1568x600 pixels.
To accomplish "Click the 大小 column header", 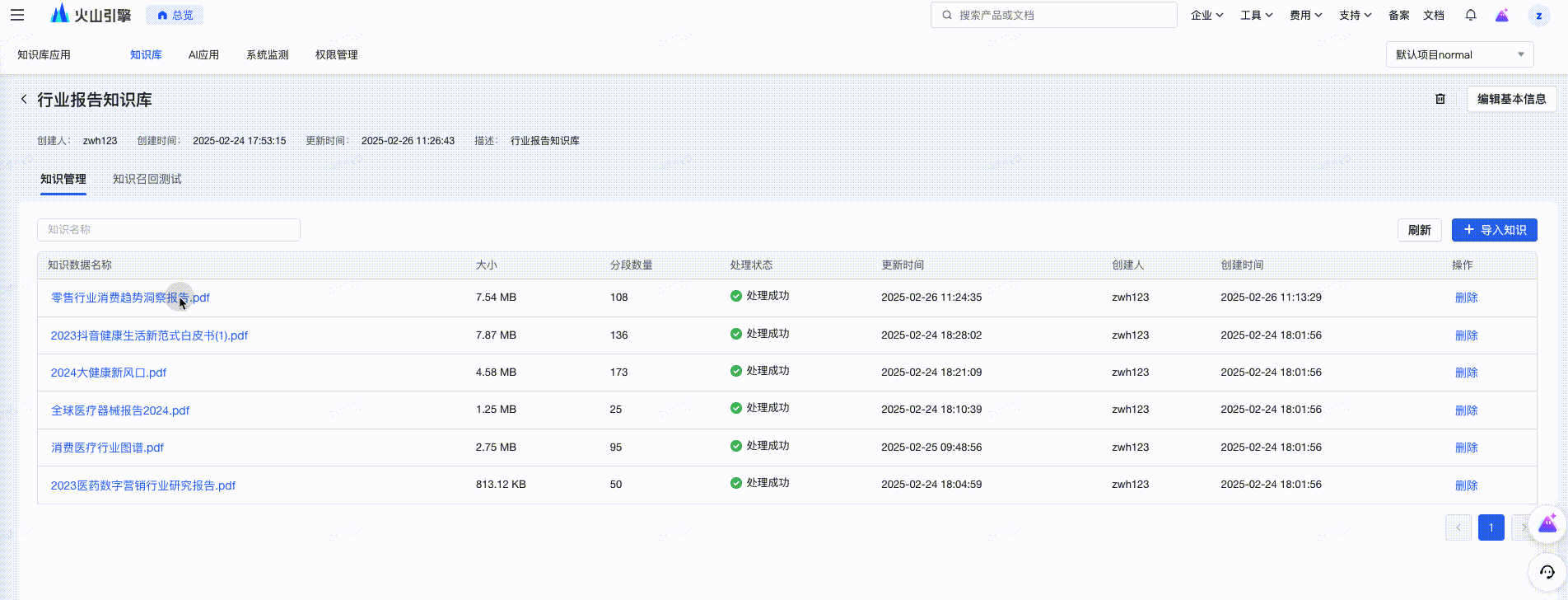I will pyautogui.click(x=487, y=265).
